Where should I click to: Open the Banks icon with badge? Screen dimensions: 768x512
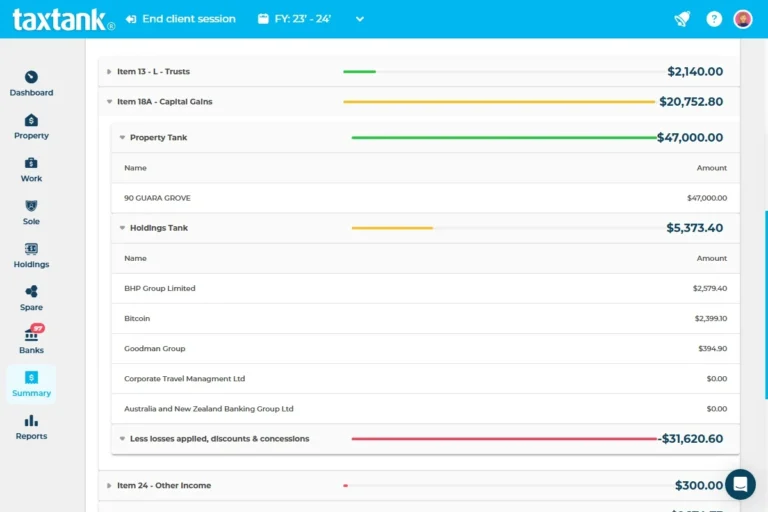(32, 333)
